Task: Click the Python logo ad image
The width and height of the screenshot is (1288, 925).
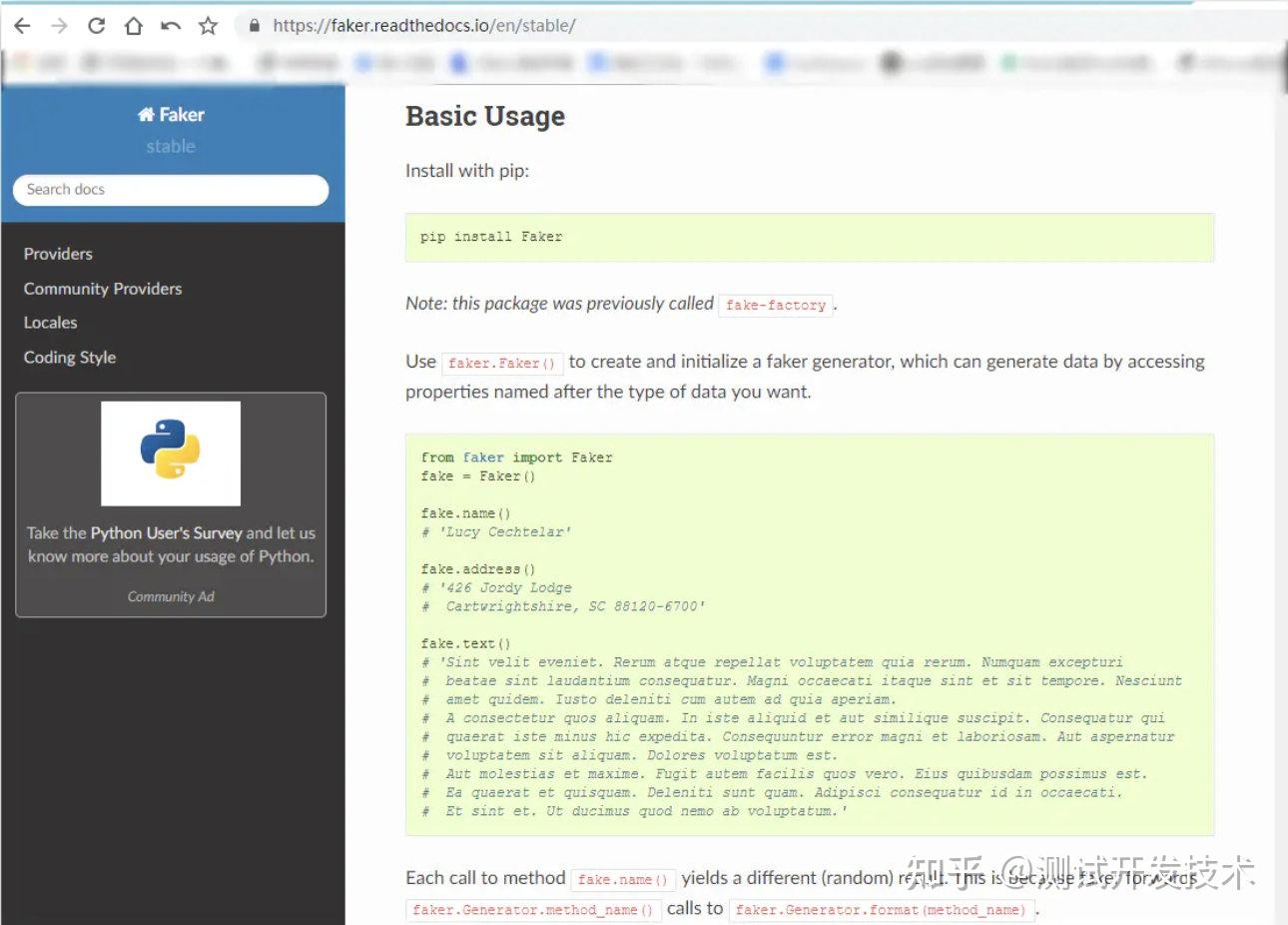Action: pos(171,454)
